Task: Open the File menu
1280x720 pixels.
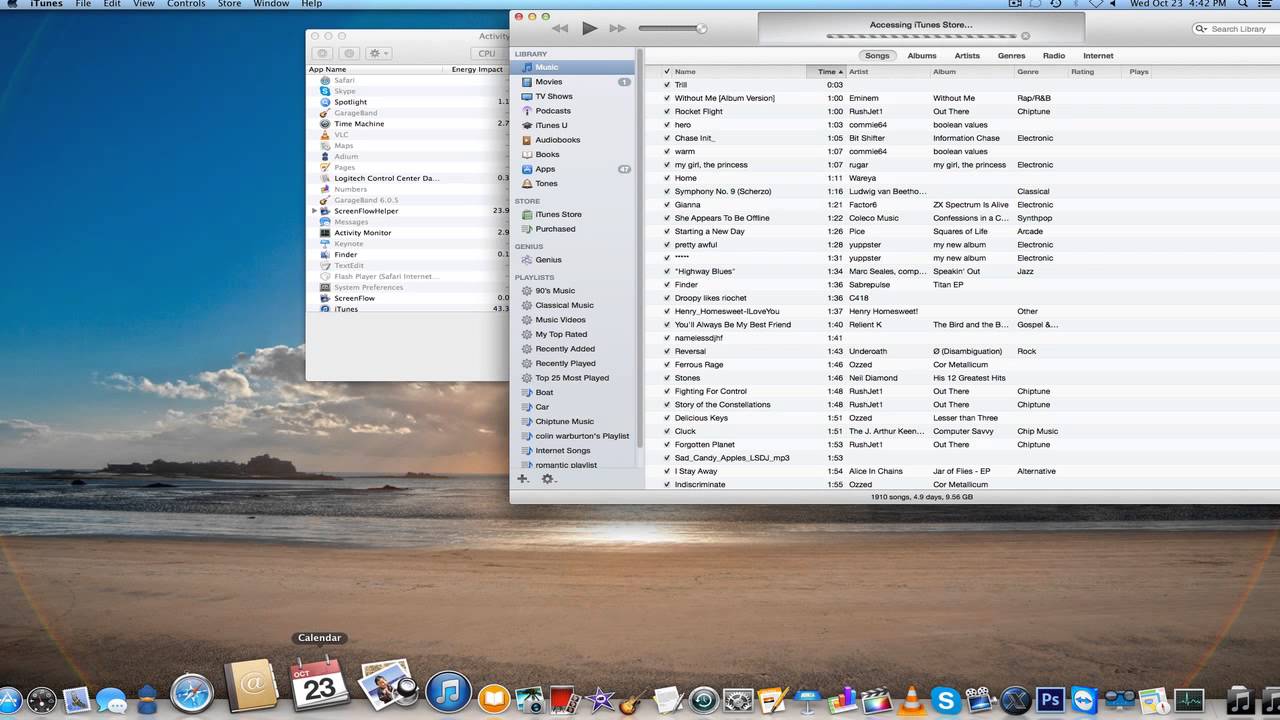Action: pos(83,5)
